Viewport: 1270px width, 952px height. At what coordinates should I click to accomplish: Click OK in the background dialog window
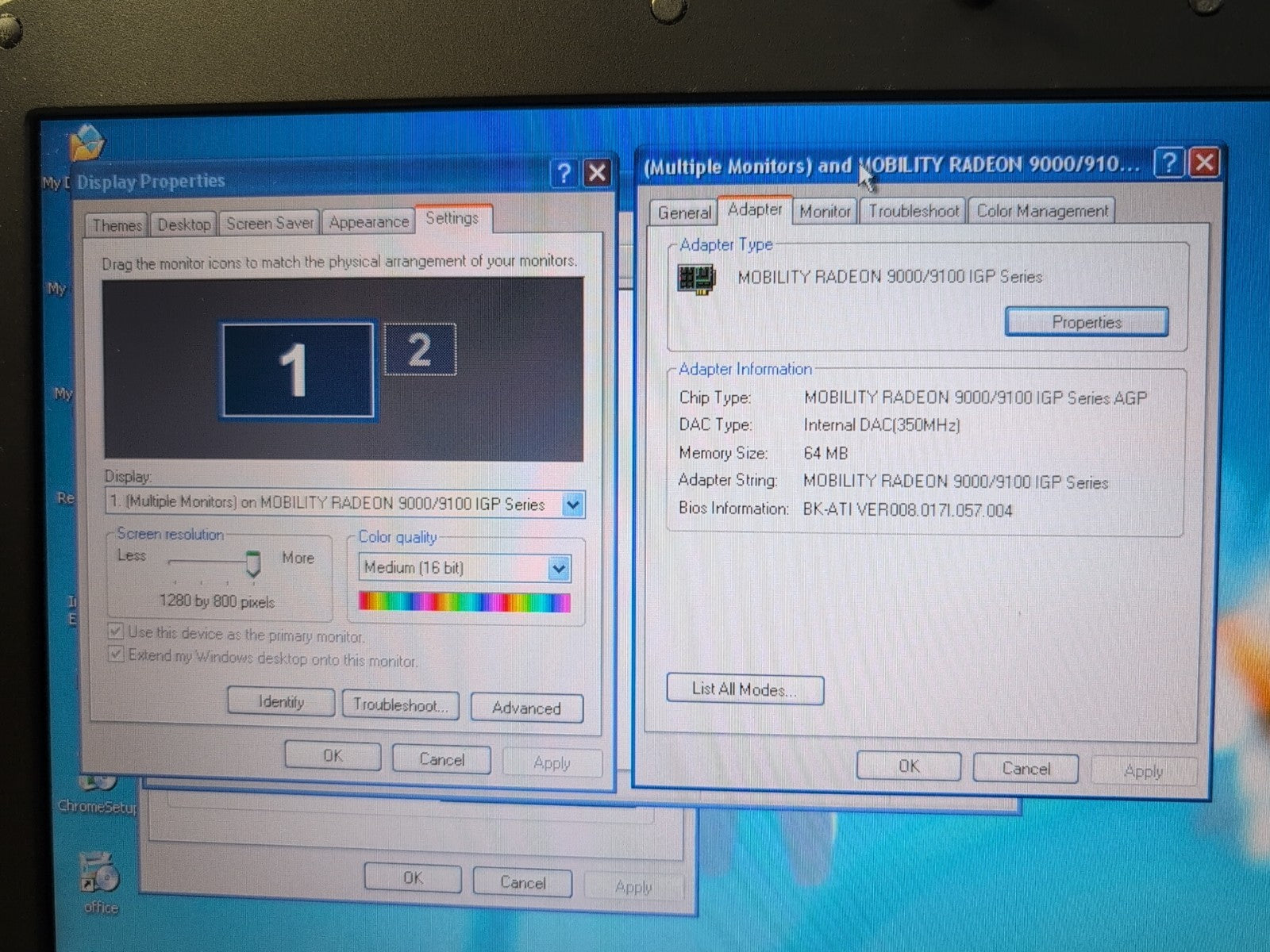pyautogui.click(x=413, y=878)
